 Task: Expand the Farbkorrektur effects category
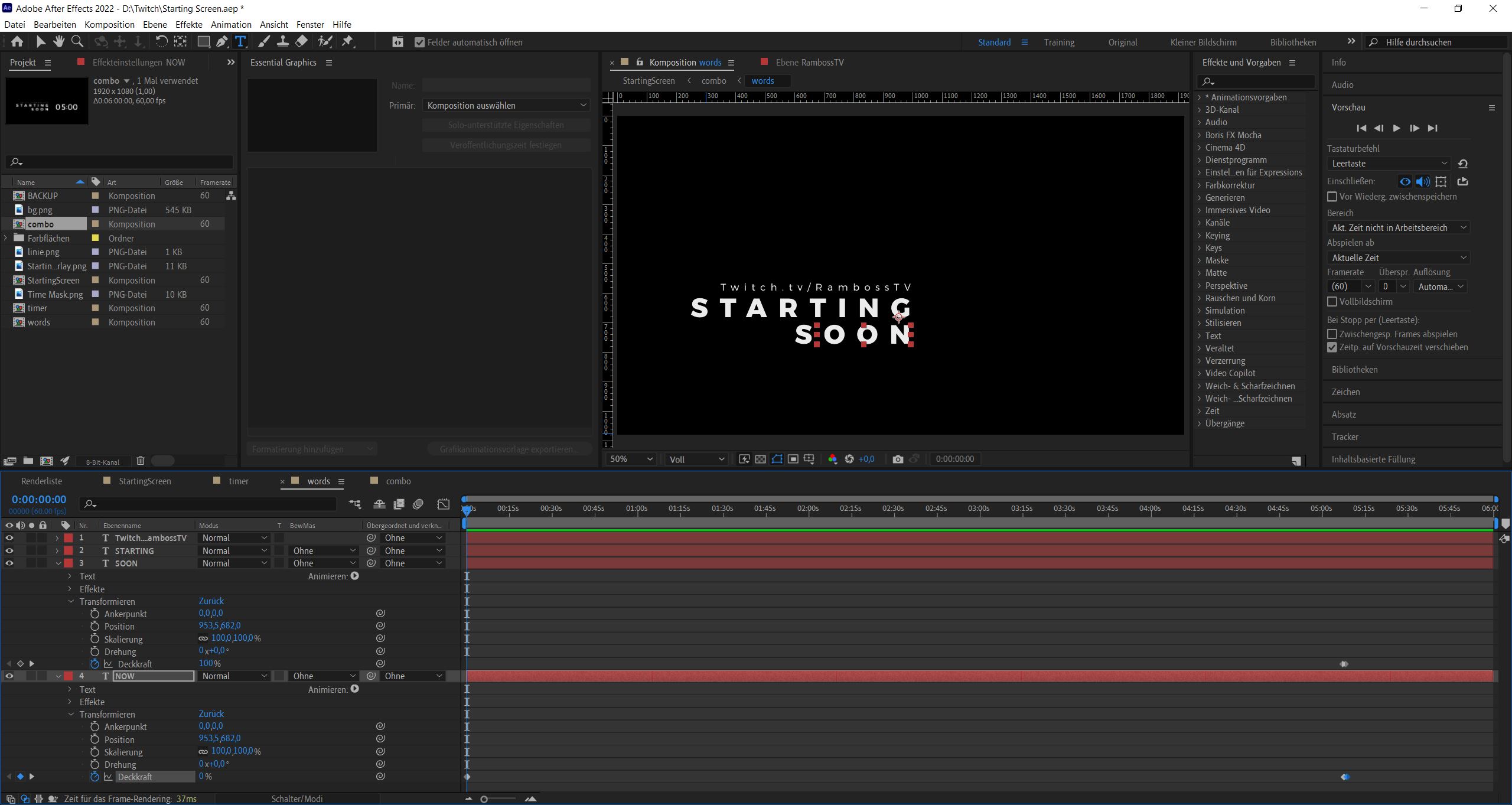pos(1200,185)
